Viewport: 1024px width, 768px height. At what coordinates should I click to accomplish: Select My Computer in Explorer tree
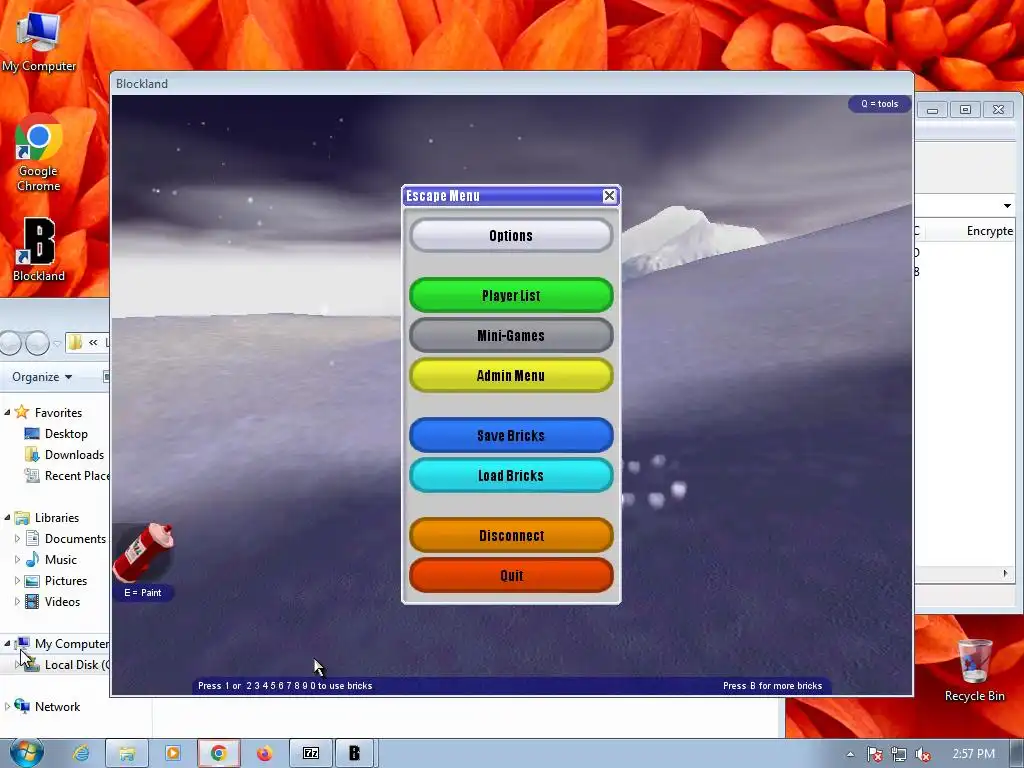click(x=71, y=644)
